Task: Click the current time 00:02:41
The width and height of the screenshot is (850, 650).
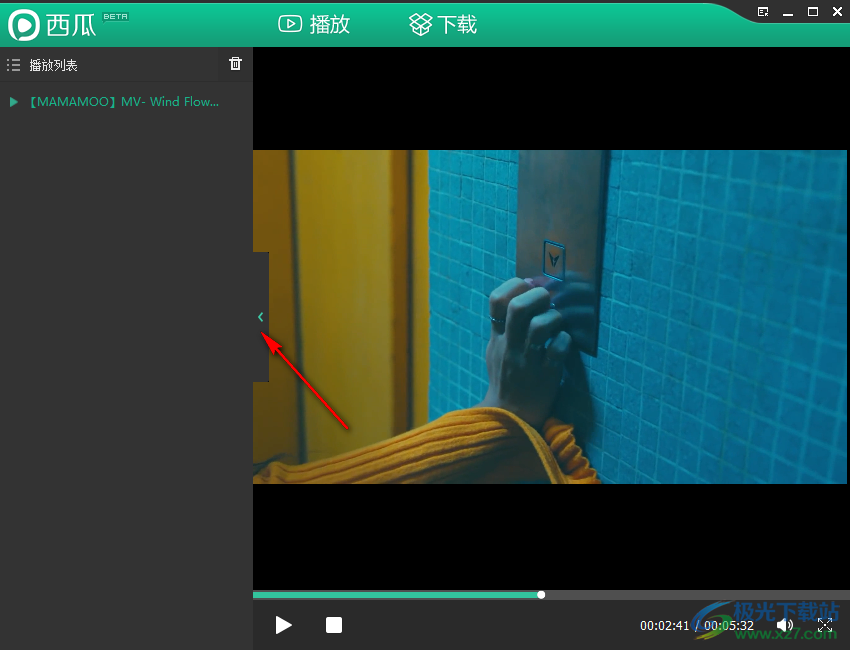Action: point(664,626)
